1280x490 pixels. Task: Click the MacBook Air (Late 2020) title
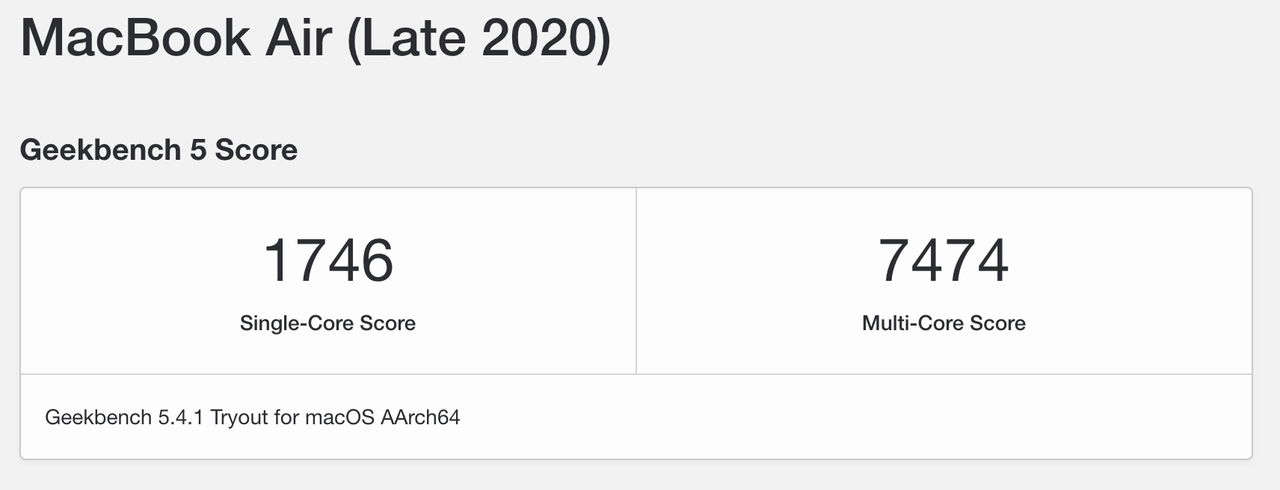click(315, 39)
